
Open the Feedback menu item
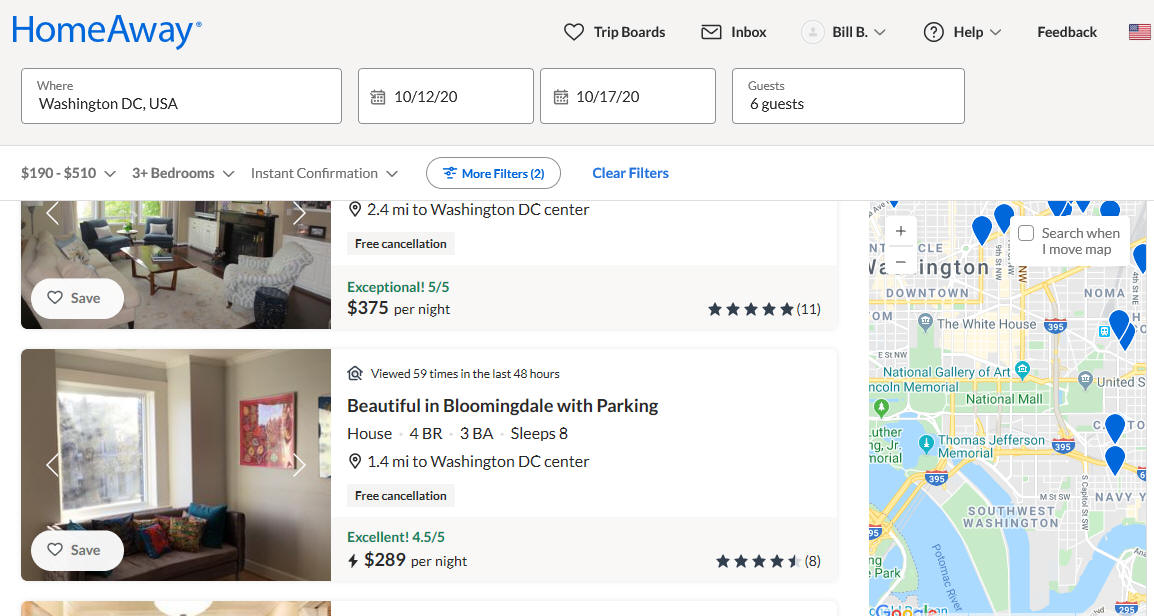[x=1066, y=32]
